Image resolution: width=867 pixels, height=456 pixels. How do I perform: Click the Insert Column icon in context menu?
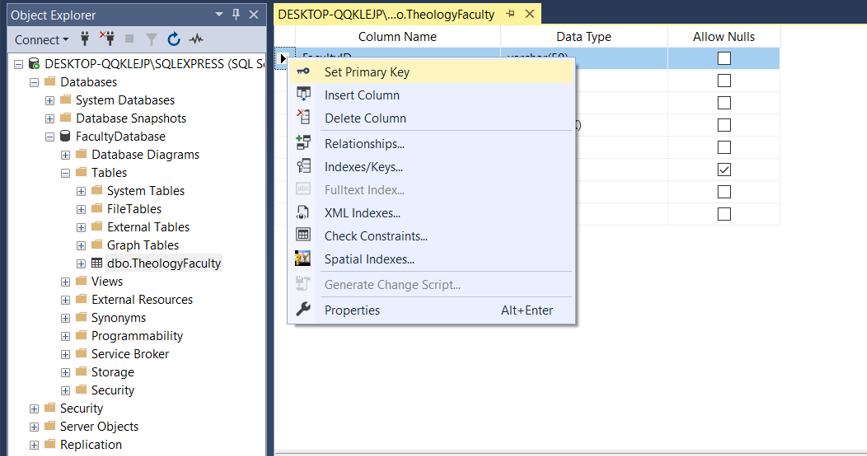point(303,95)
